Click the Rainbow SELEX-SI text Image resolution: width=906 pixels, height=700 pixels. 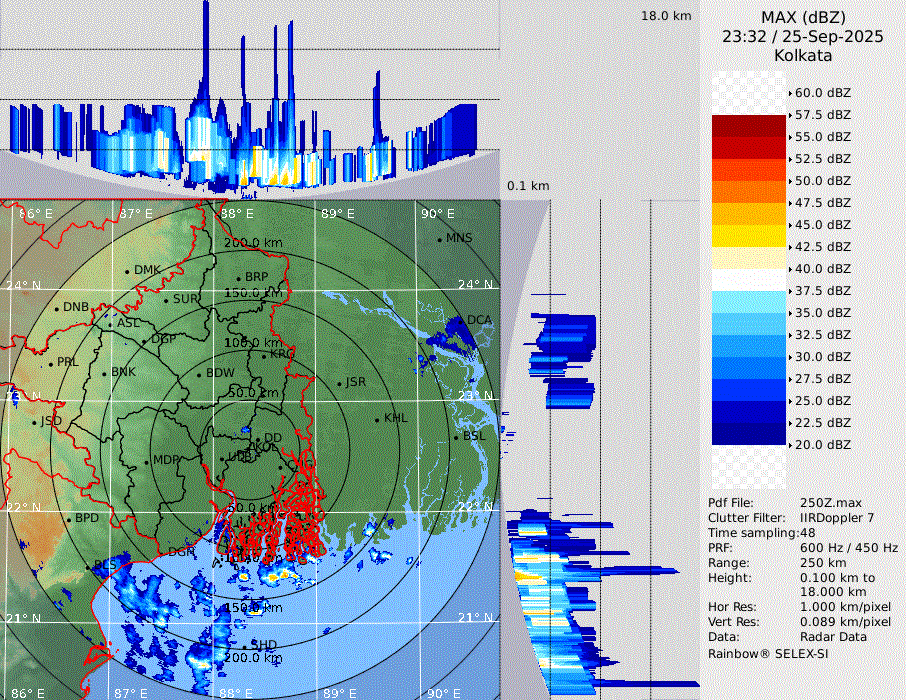point(768,653)
